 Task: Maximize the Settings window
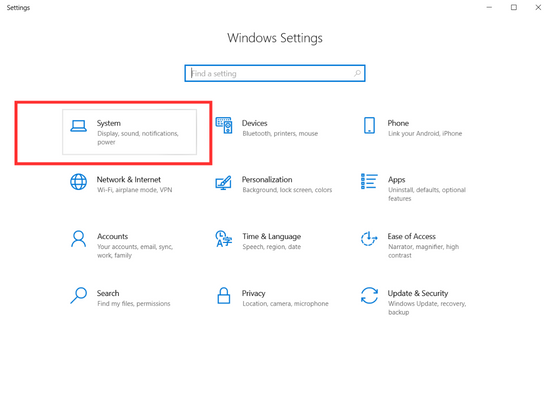tap(514, 7)
